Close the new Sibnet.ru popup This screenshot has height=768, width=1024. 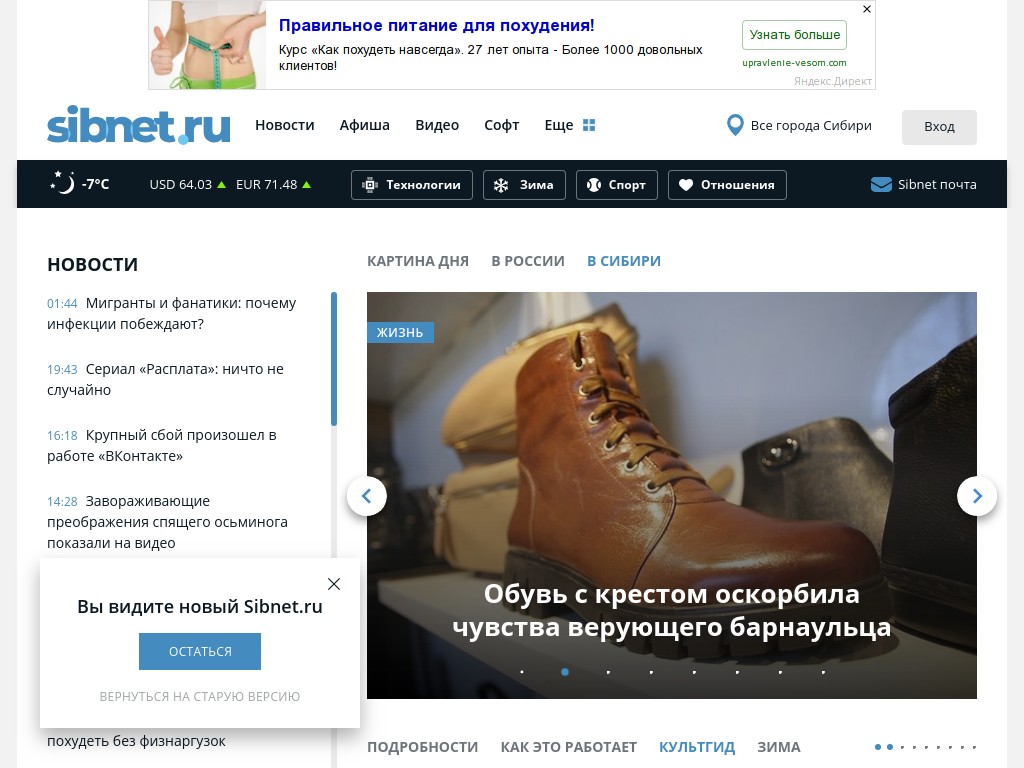(334, 584)
